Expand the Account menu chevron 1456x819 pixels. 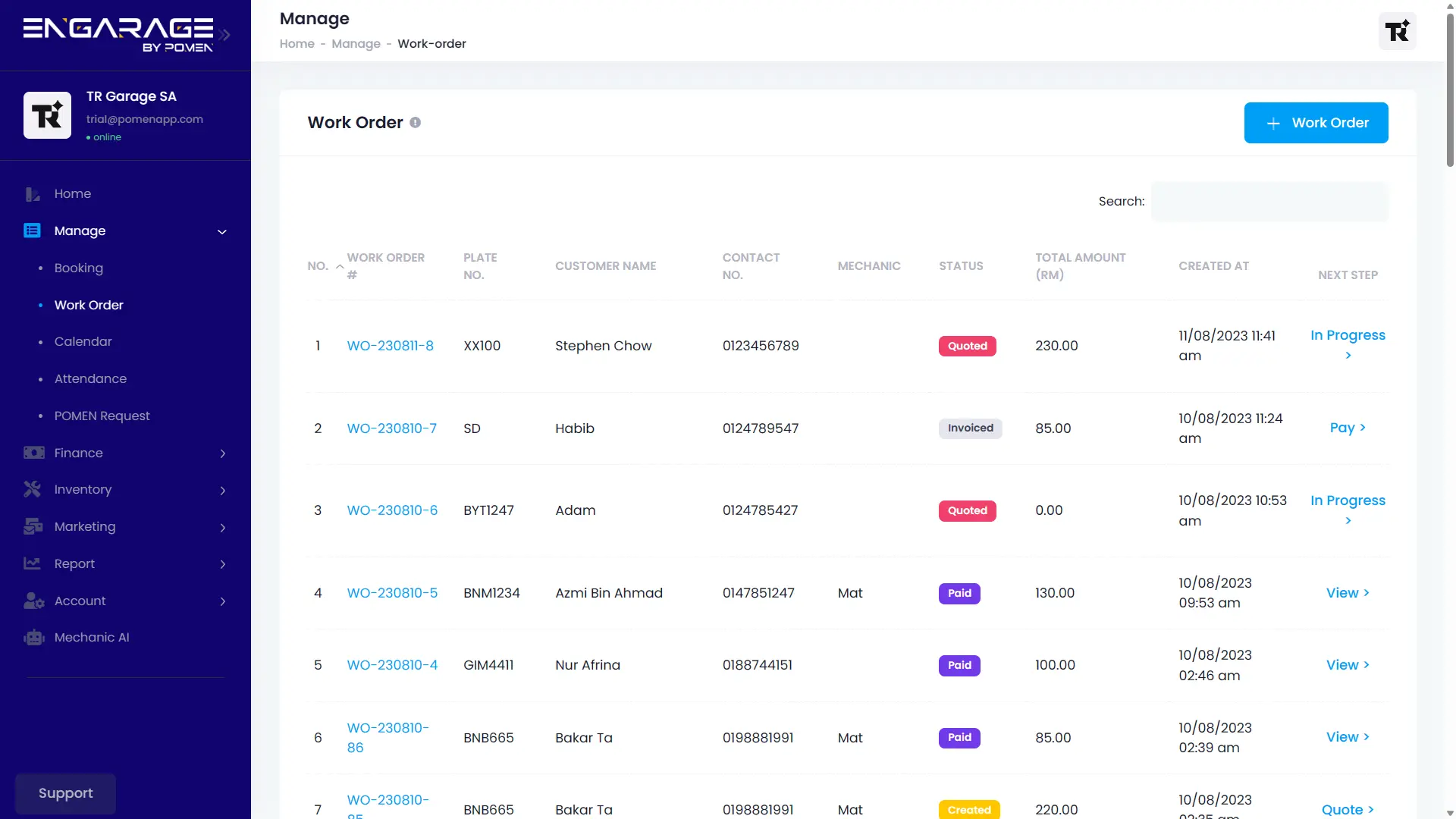(x=223, y=601)
